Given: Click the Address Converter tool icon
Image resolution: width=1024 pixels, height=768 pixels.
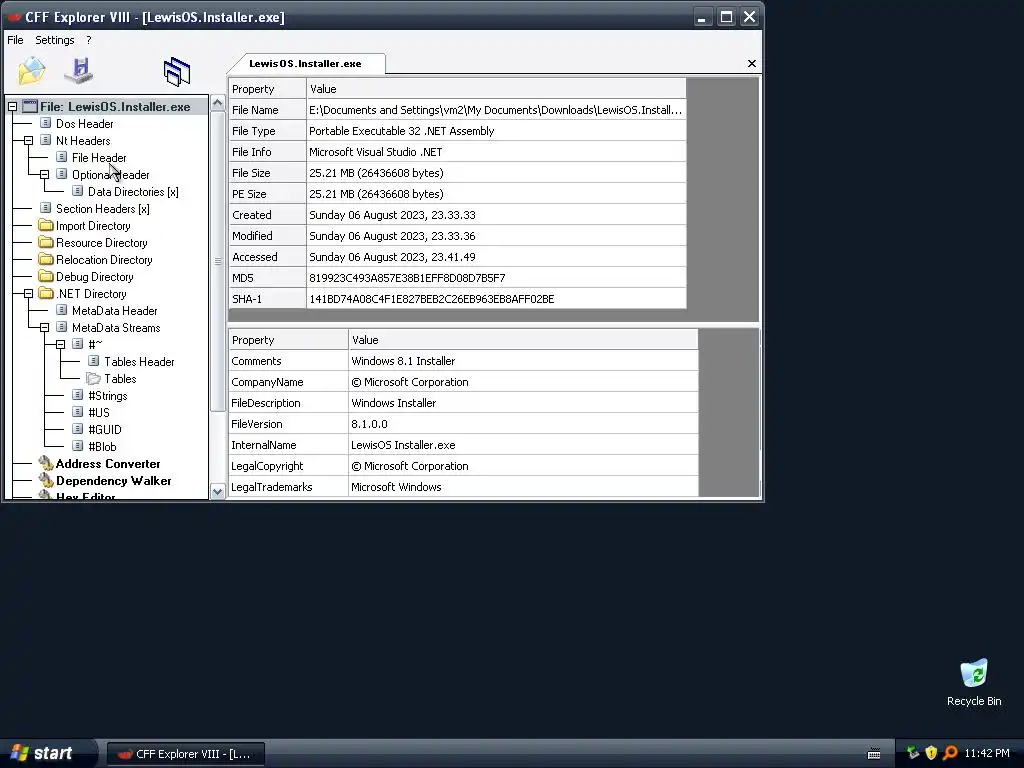Looking at the screenshot, I should pyautogui.click(x=46, y=463).
